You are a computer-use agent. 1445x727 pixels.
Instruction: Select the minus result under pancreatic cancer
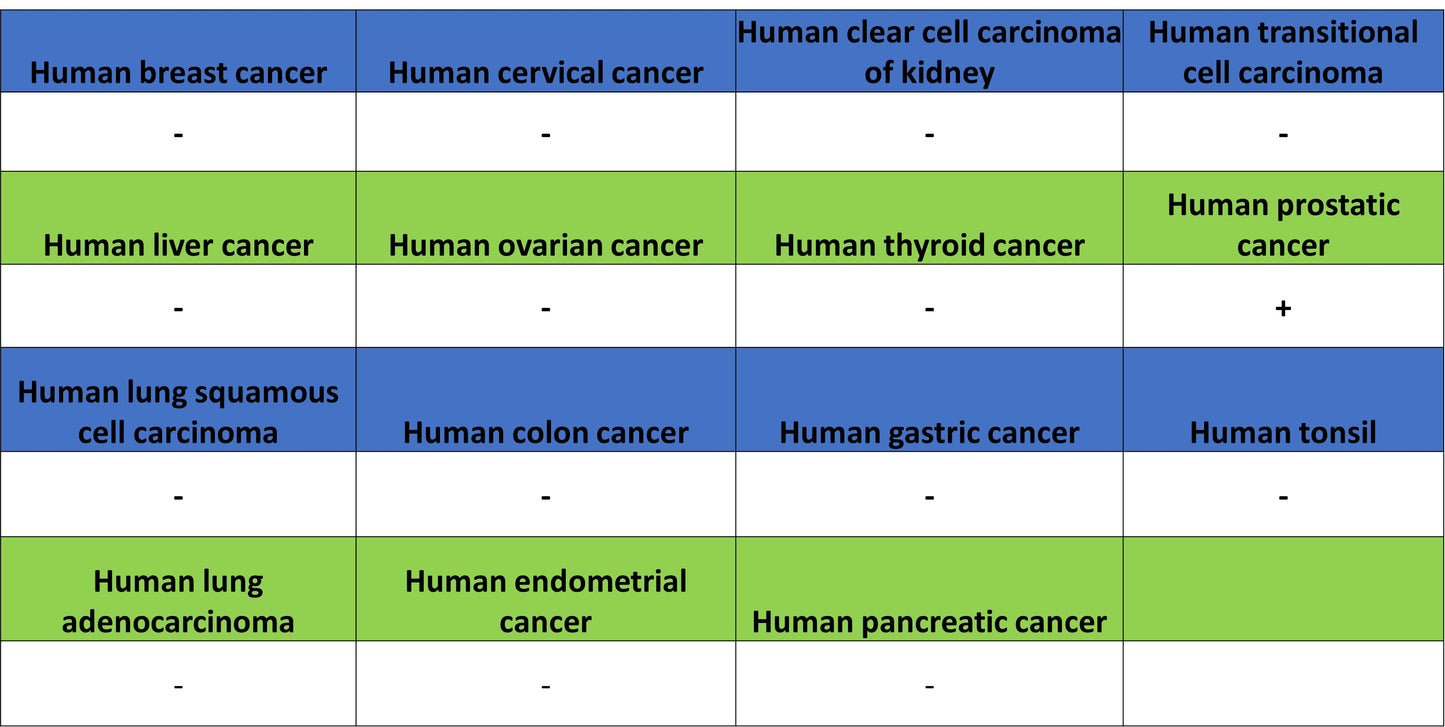929,684
